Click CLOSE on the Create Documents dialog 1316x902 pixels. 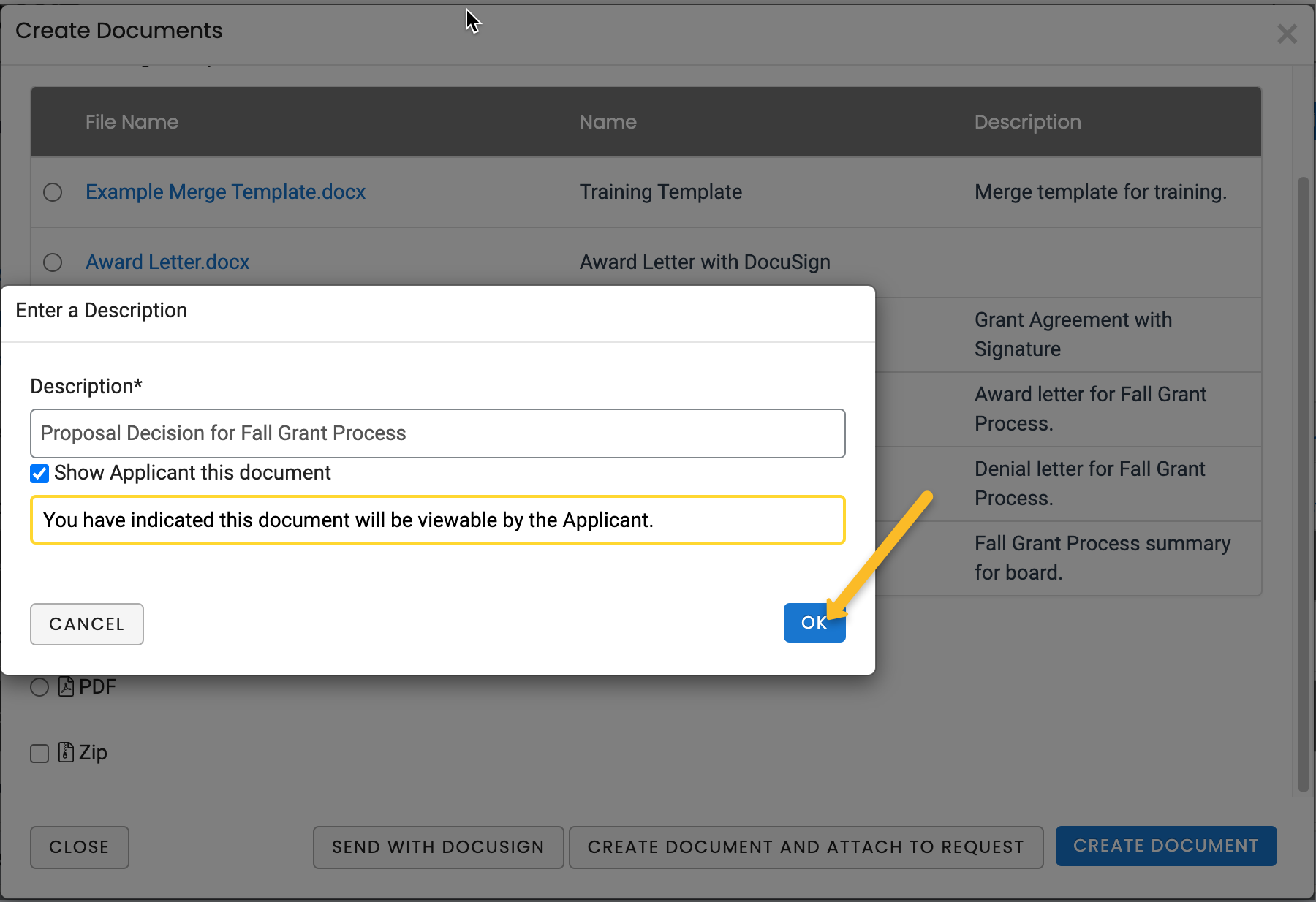point(79,846)
